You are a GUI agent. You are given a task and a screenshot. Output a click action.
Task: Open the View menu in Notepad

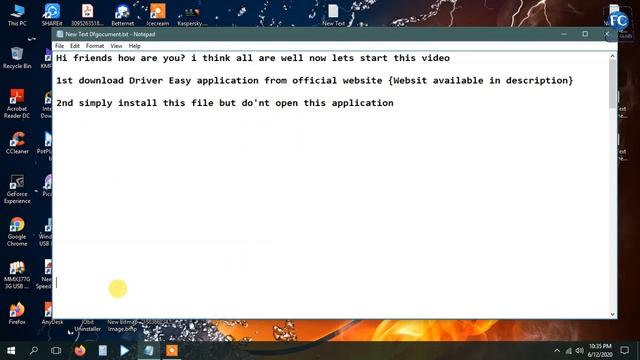[116, 46]
